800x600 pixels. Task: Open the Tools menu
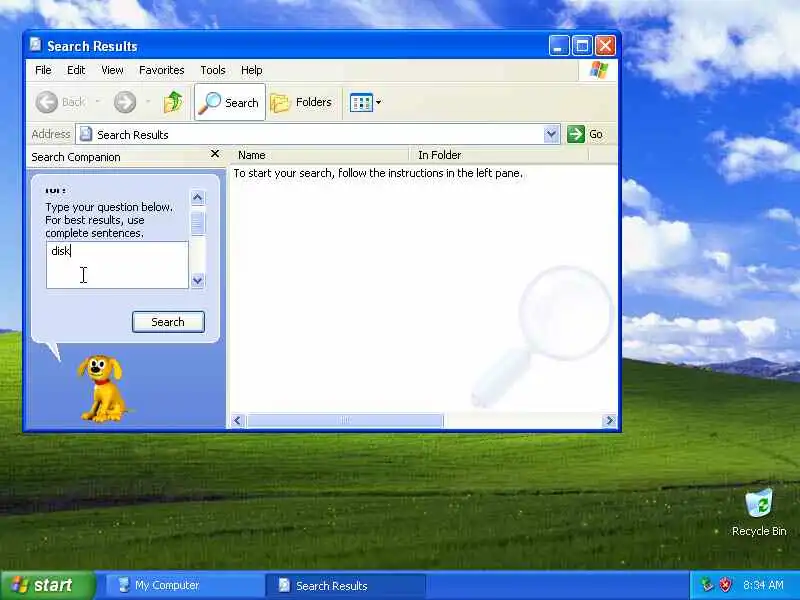click(x=213, y=70)
